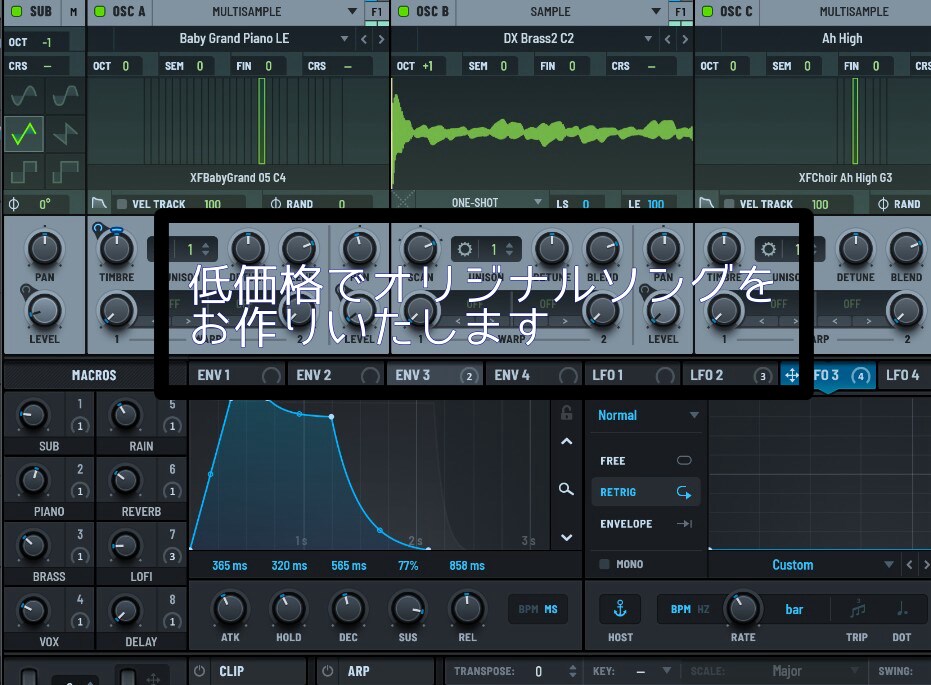Click the OSC A F1 filter routing button

point(376,11)
